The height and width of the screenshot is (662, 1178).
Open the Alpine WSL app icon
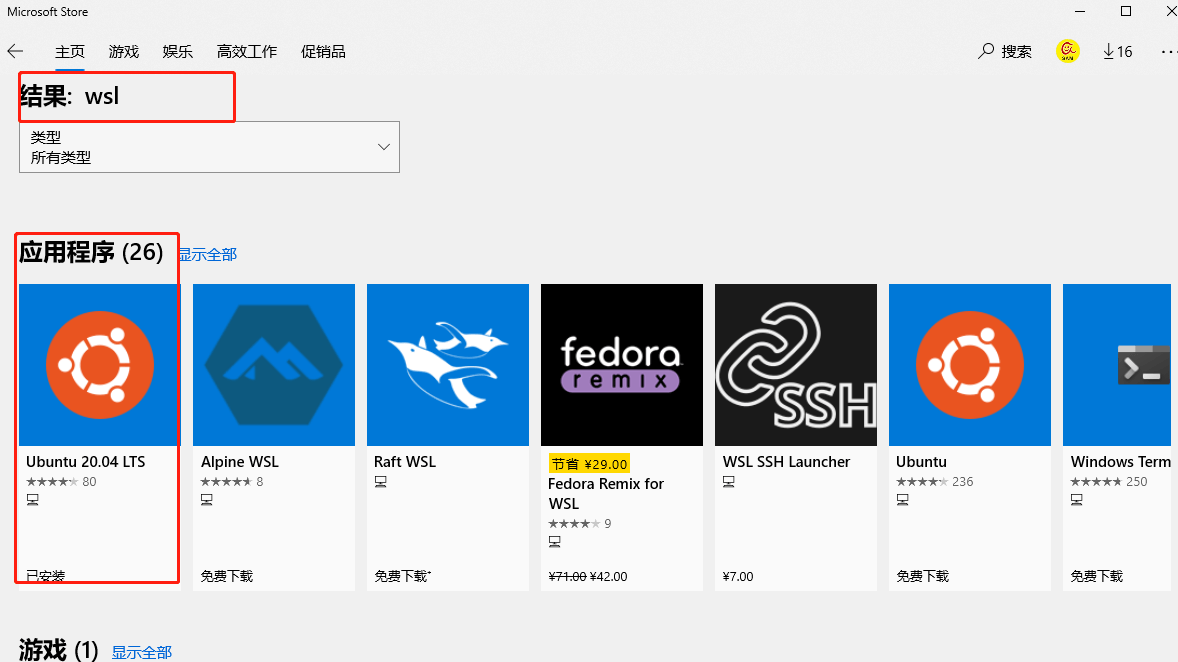pos(274,365)
